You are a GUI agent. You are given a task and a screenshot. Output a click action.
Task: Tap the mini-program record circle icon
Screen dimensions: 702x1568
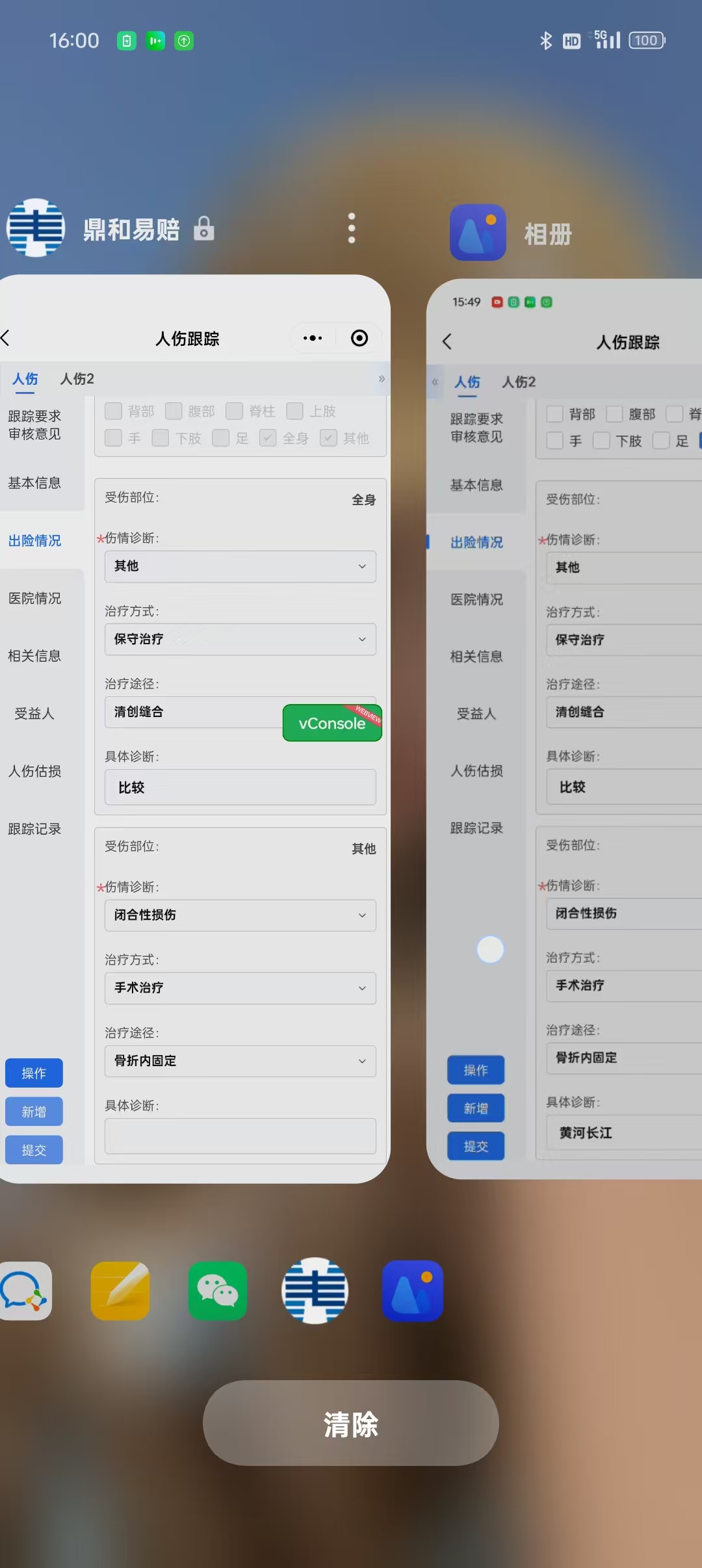[359, 338]
